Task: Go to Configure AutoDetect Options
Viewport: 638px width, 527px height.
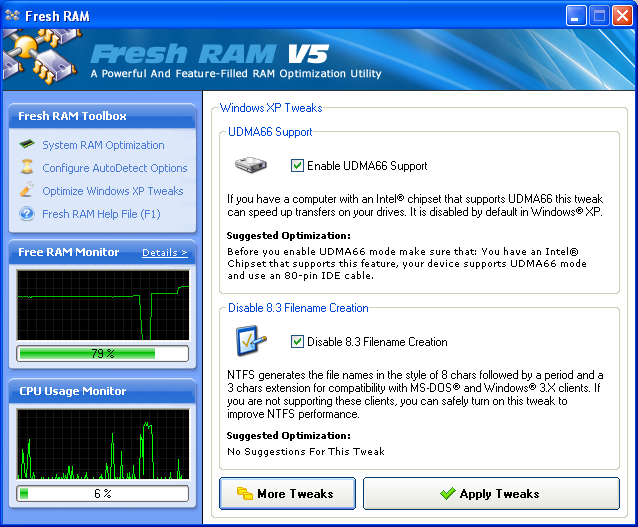Action: tap(114, 168)
